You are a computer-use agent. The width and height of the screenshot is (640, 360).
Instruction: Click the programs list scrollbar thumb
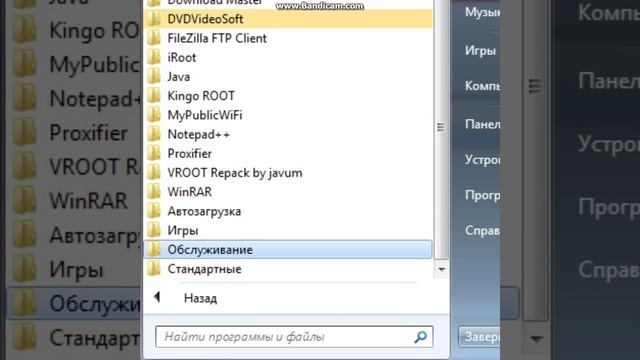441,129
